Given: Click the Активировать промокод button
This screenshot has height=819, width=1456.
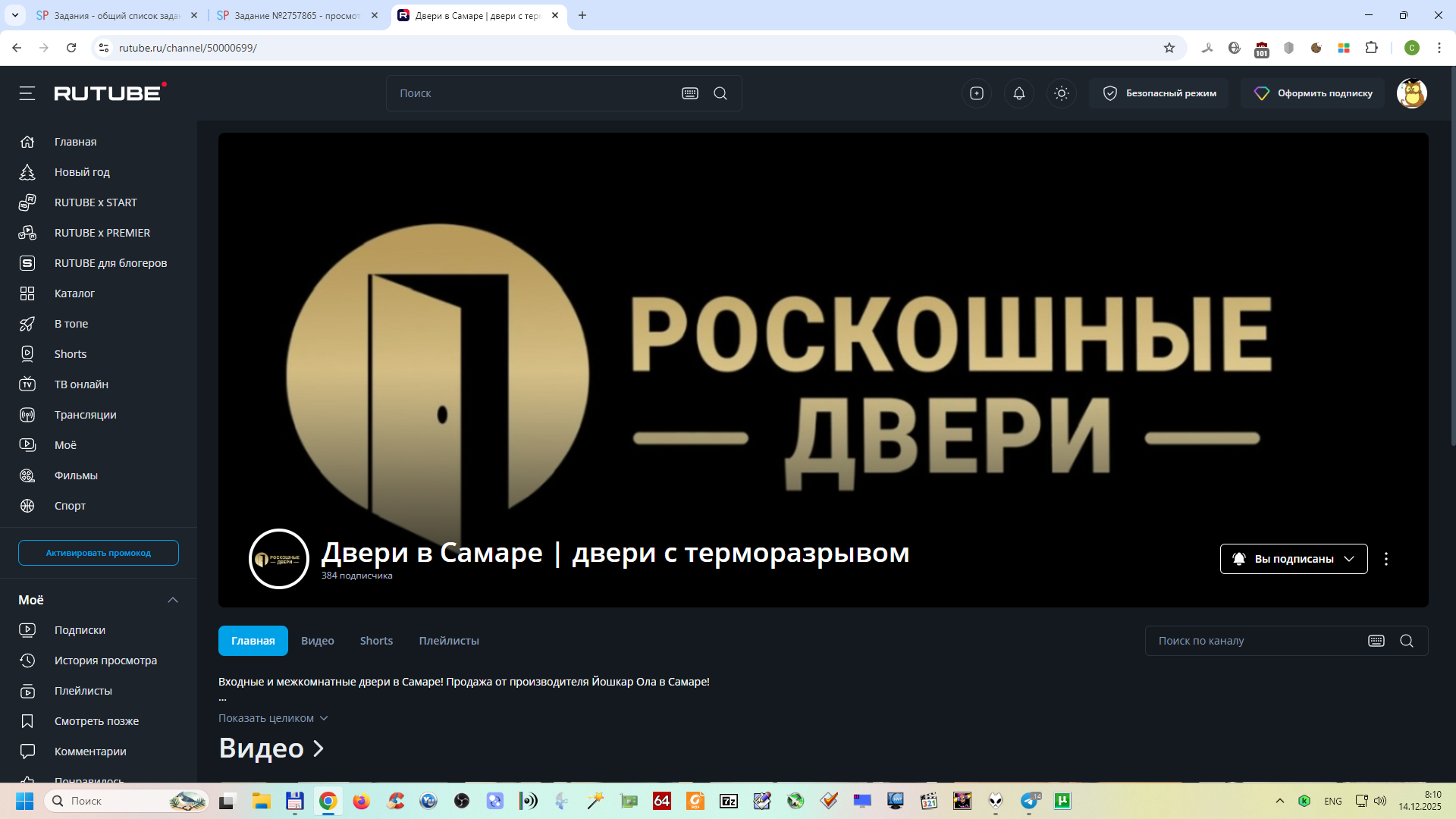Looking at the screenshot, I should click(x=99, y=553).
